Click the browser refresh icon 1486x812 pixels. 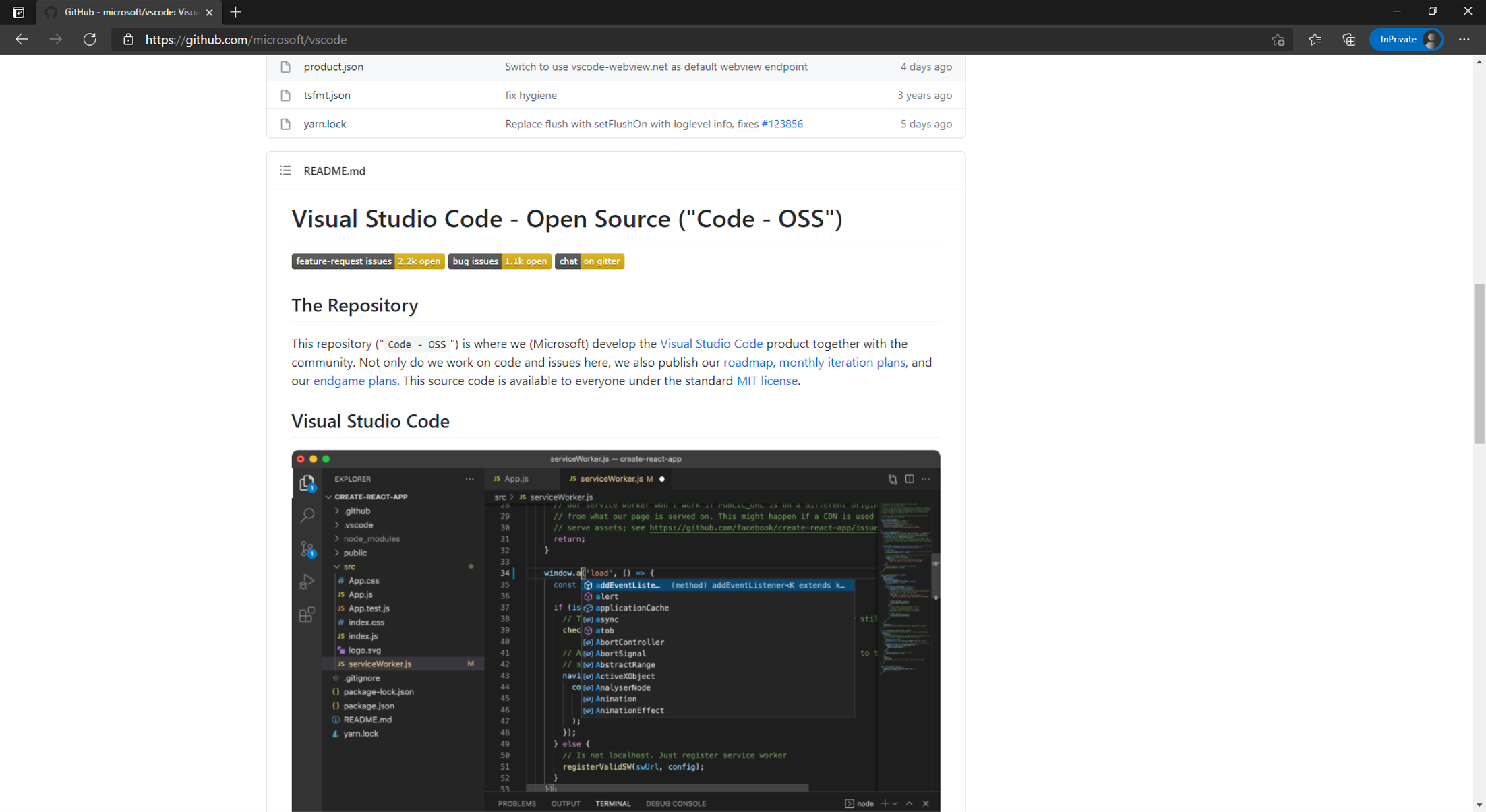tap(90, 40)
